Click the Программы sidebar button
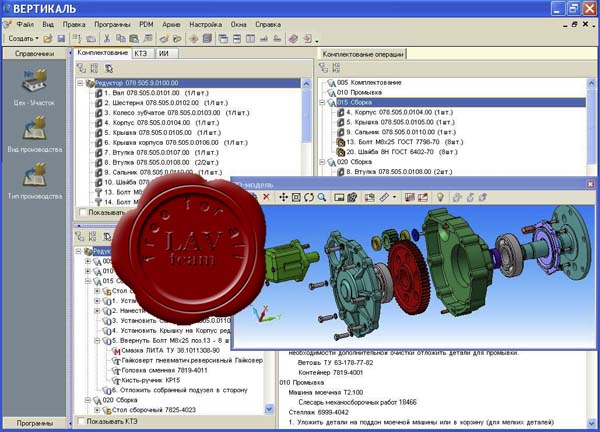 click(34, 423)
